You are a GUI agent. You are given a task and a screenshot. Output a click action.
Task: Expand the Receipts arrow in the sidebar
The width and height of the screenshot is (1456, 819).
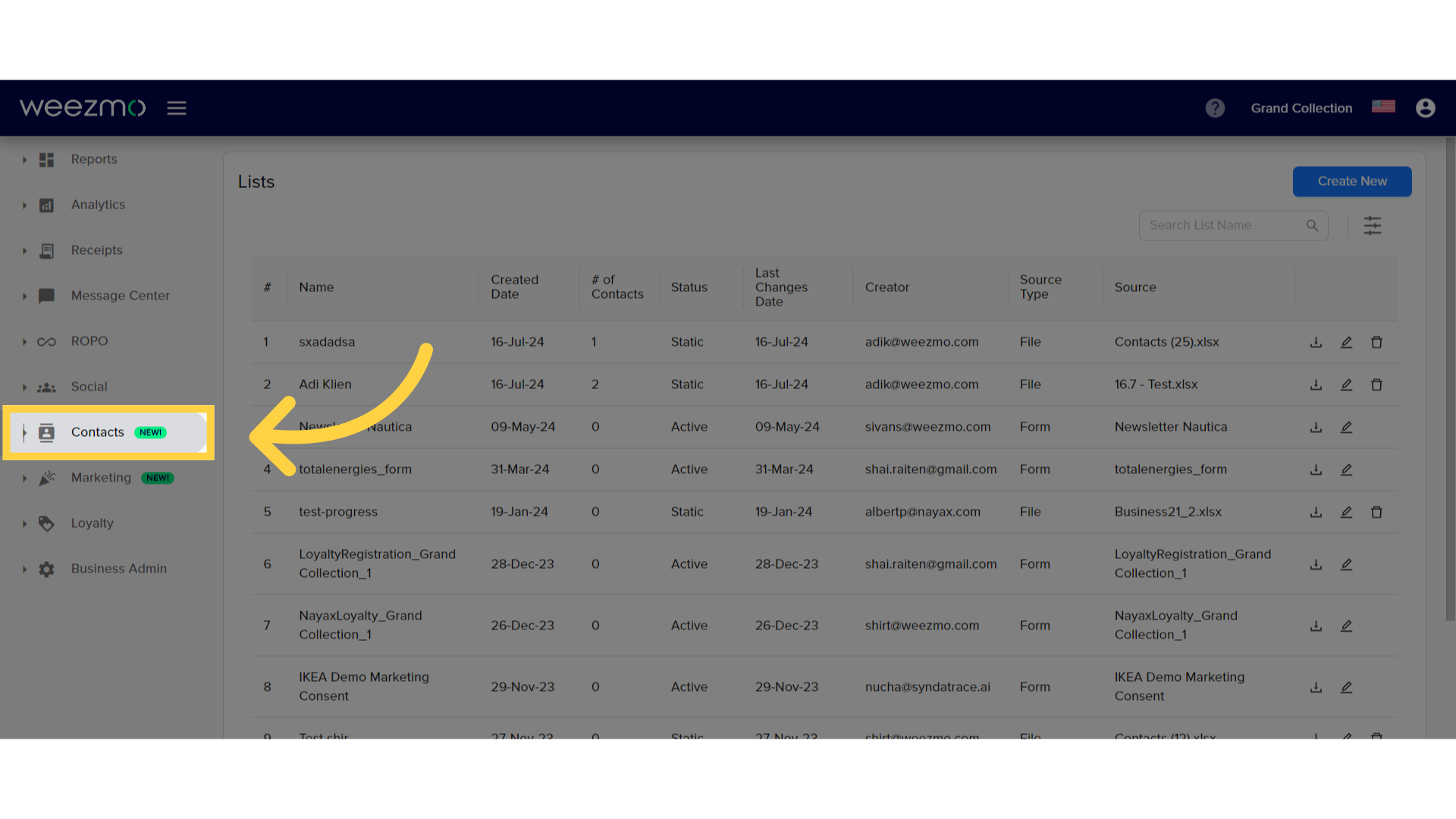[24, 251]
